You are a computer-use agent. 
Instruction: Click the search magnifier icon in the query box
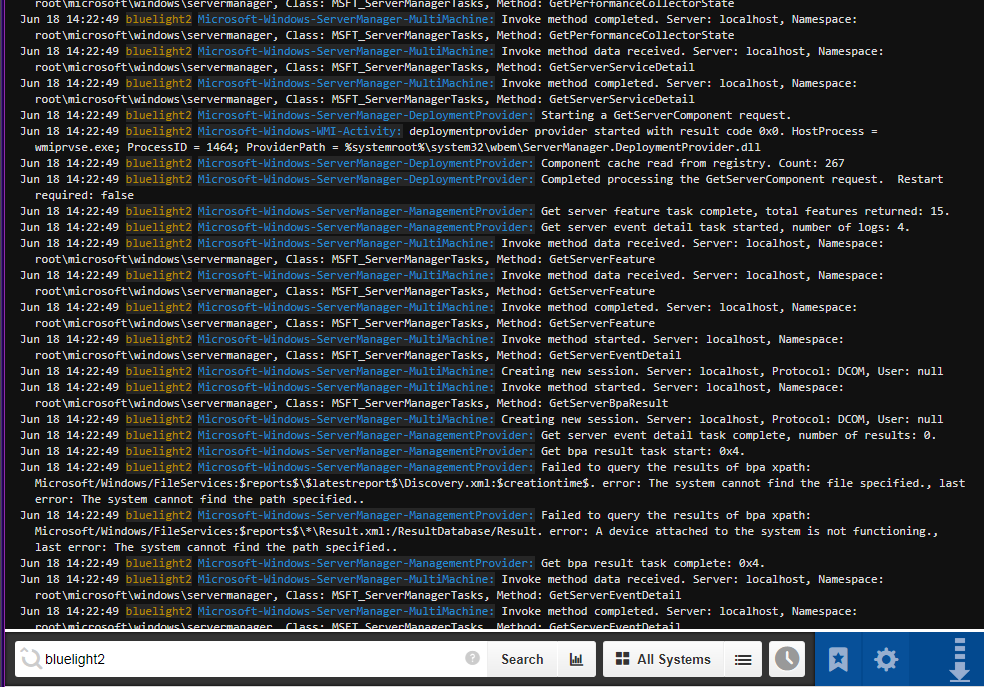tap(30, 658)
